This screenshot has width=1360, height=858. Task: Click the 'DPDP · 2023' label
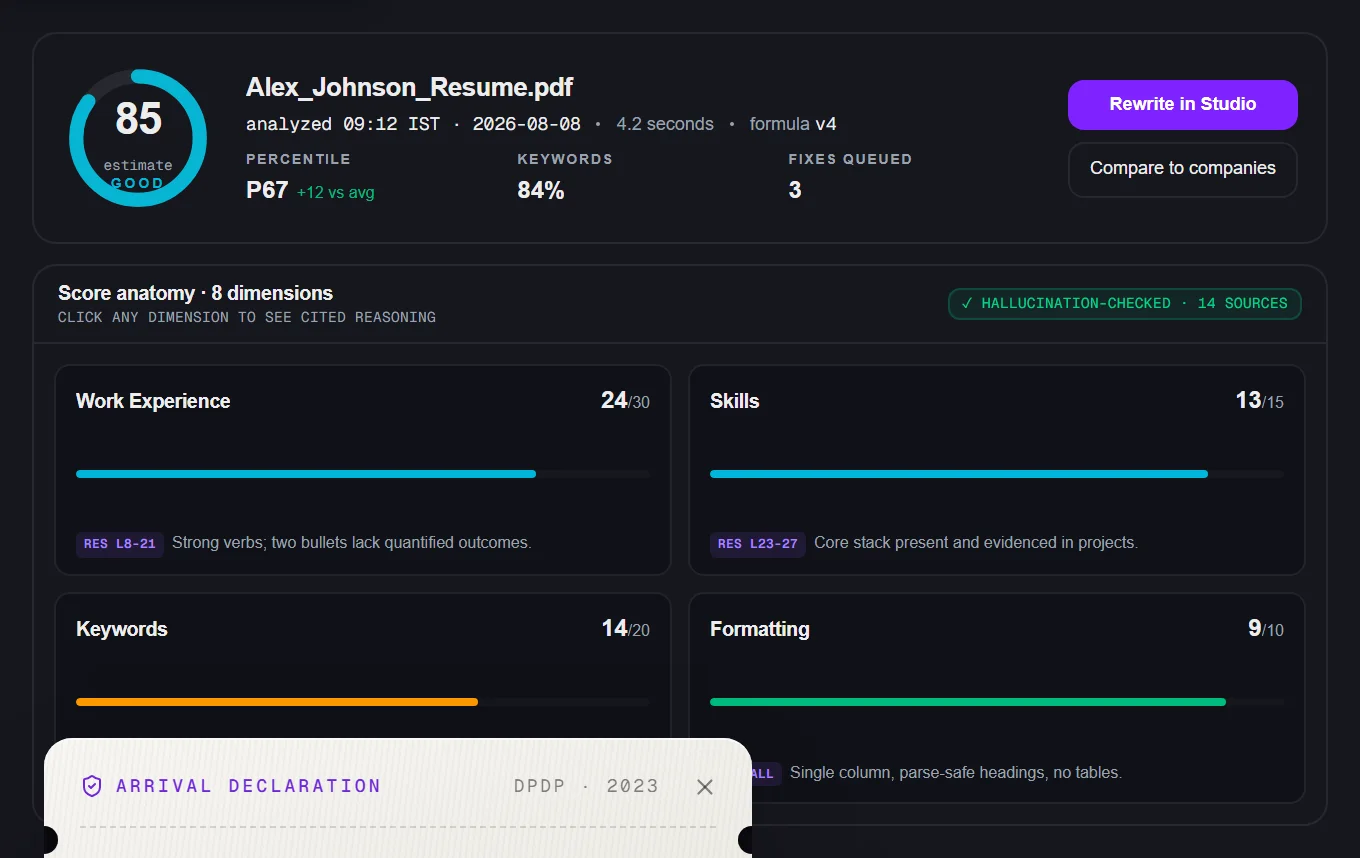click(x=586, y=786)
